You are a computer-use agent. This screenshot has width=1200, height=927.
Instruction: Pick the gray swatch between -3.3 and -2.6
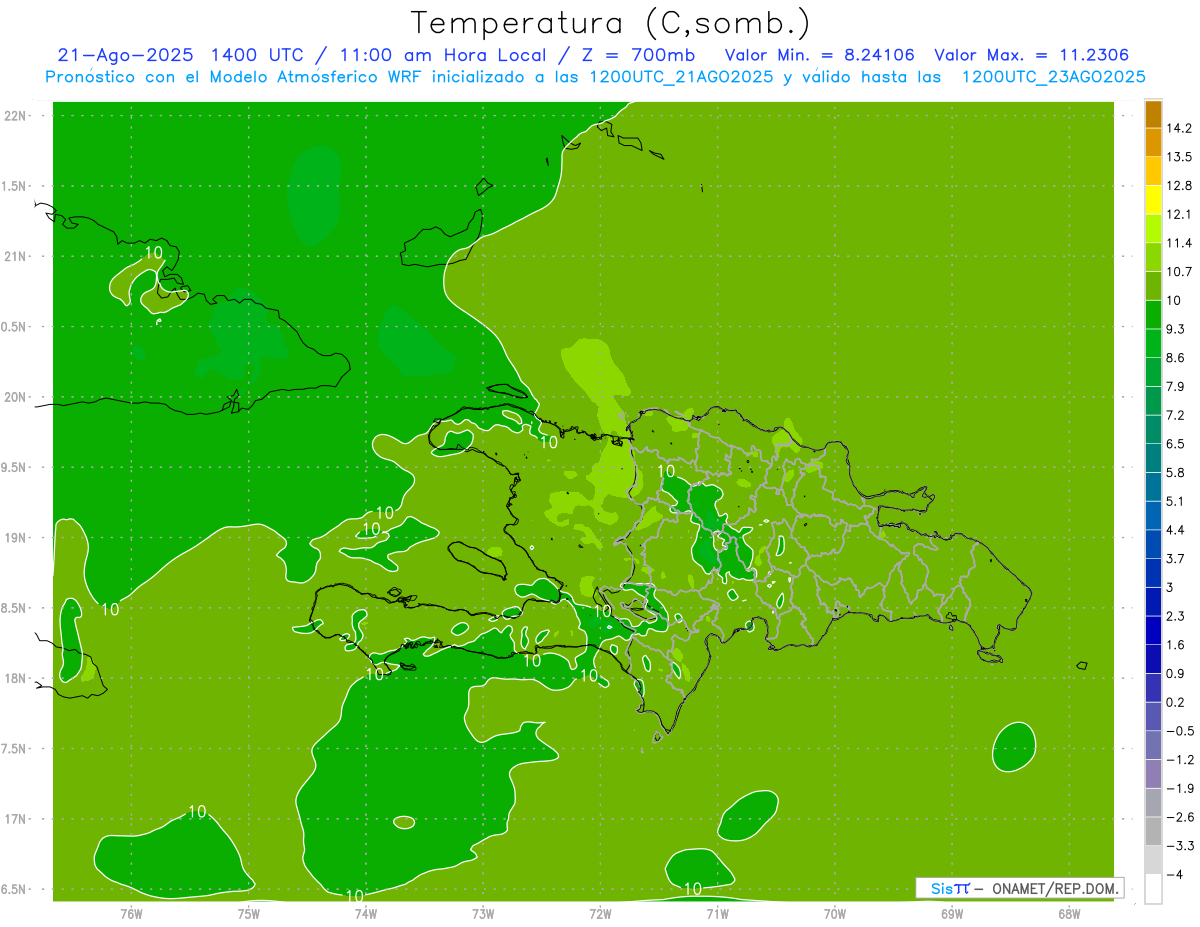(x=1153, y=831)
